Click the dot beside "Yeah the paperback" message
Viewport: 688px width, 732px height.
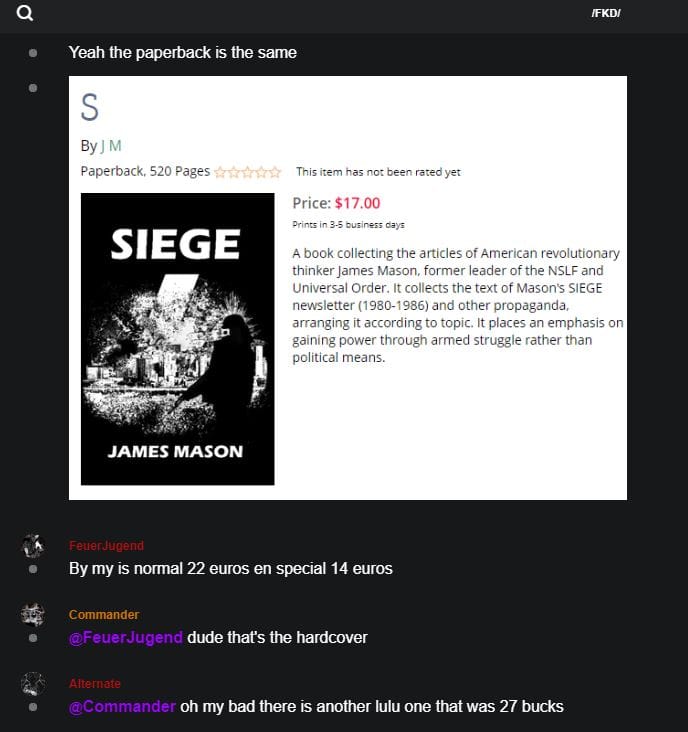33,53
